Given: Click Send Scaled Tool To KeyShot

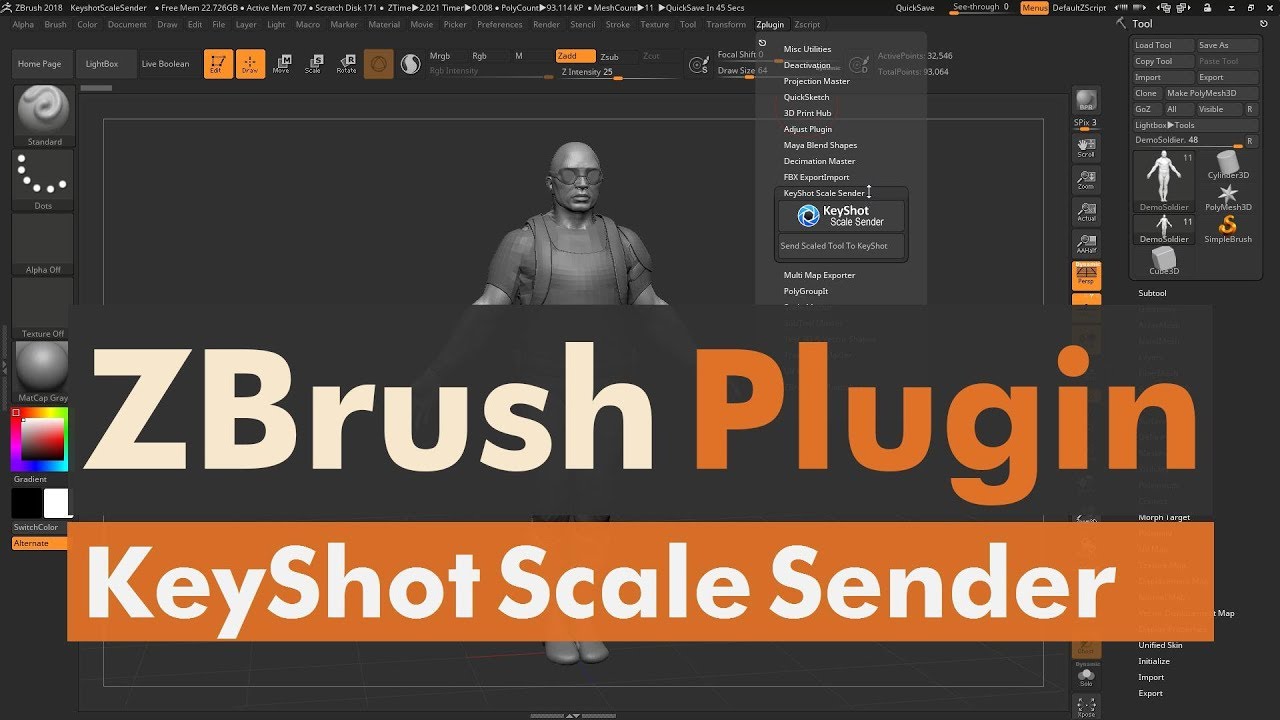Looking at the screenshot, I should point(841,246).
